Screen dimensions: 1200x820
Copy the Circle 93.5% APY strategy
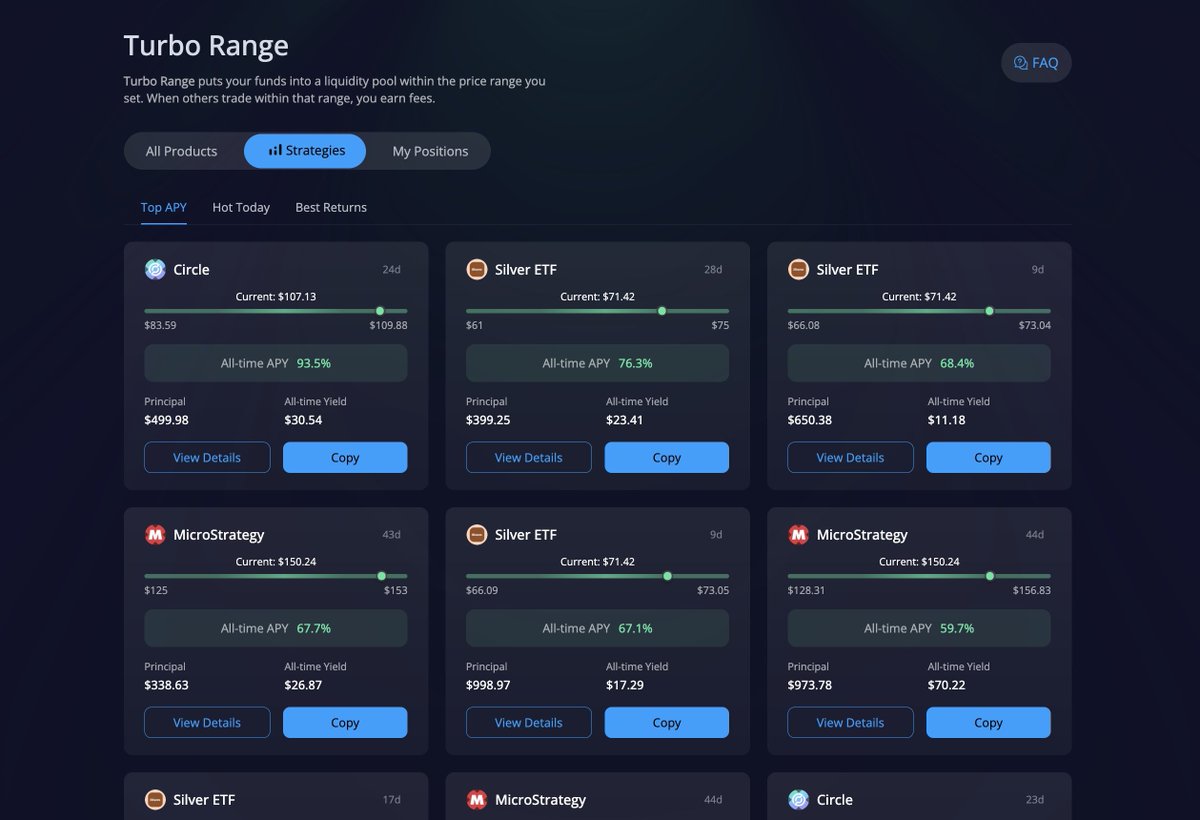[345, 457]
